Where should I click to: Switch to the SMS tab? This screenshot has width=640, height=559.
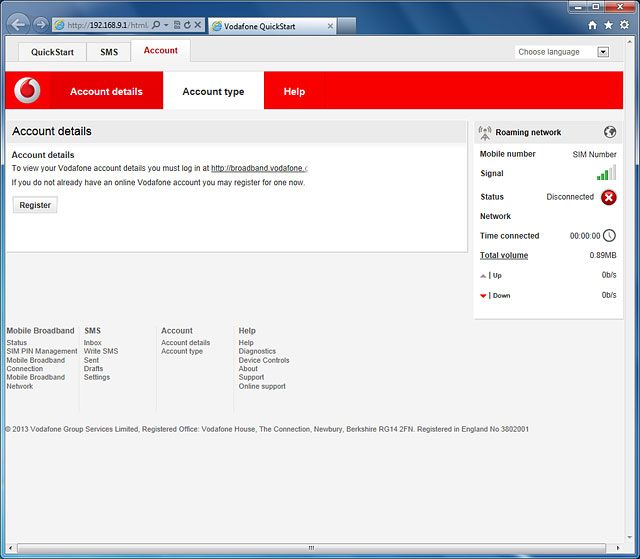pyautogui.click(x=109, y=52)
